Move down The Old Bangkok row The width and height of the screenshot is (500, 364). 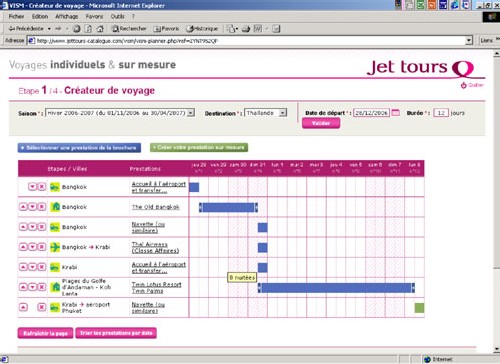pyautogui.click(x=32, y=207)
